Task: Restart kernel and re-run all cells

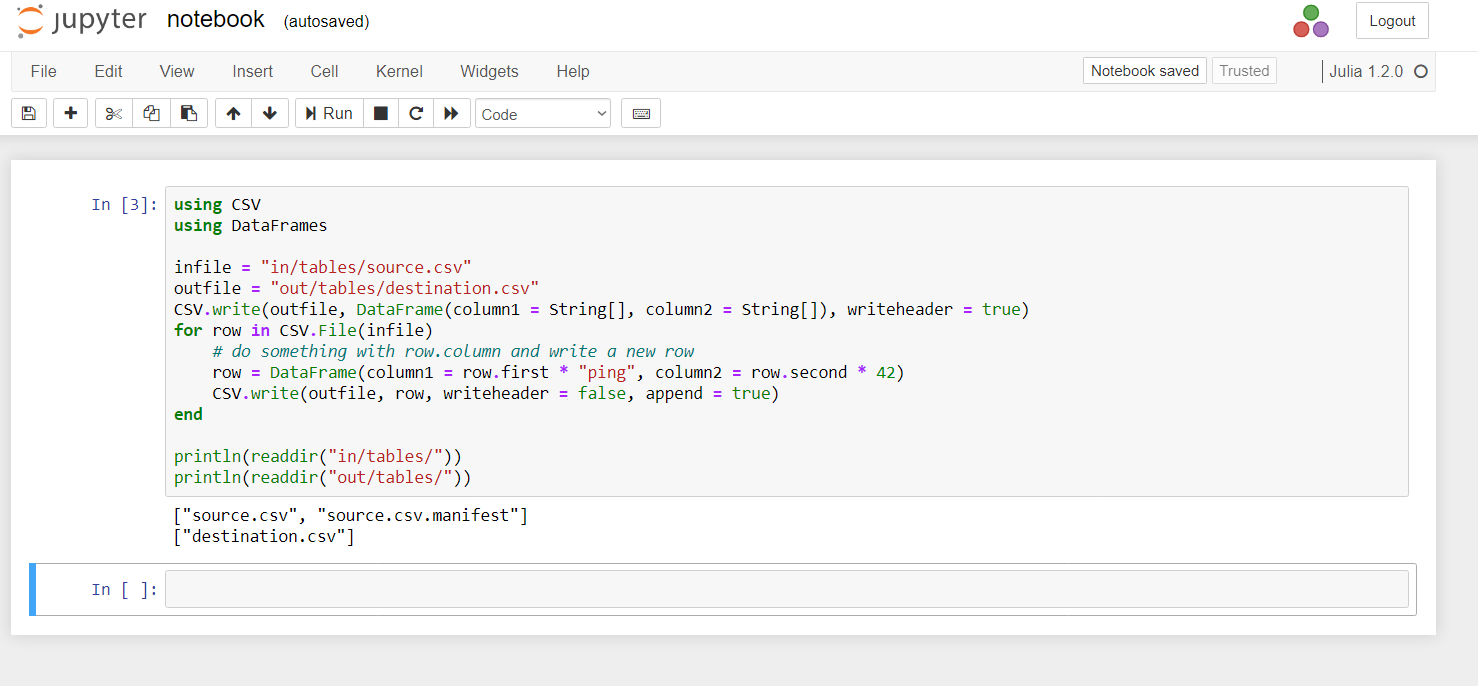Action: [x=451, y=113]
